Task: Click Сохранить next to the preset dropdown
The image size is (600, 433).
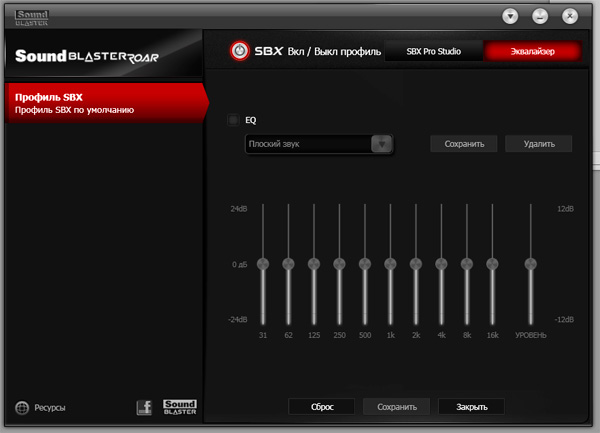Action: click(x=464, y=144)
